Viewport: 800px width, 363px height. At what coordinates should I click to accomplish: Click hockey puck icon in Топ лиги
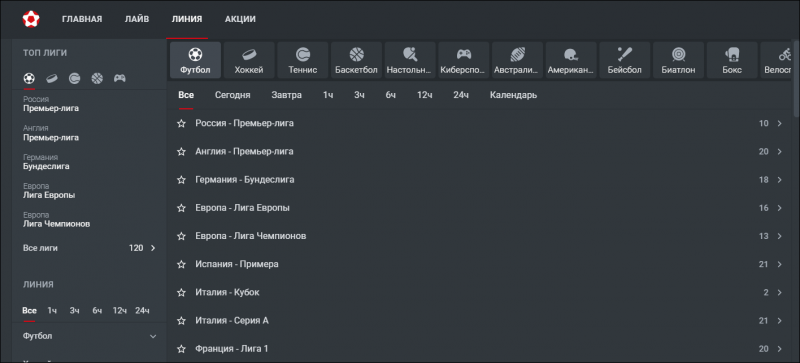click(52, 79)
